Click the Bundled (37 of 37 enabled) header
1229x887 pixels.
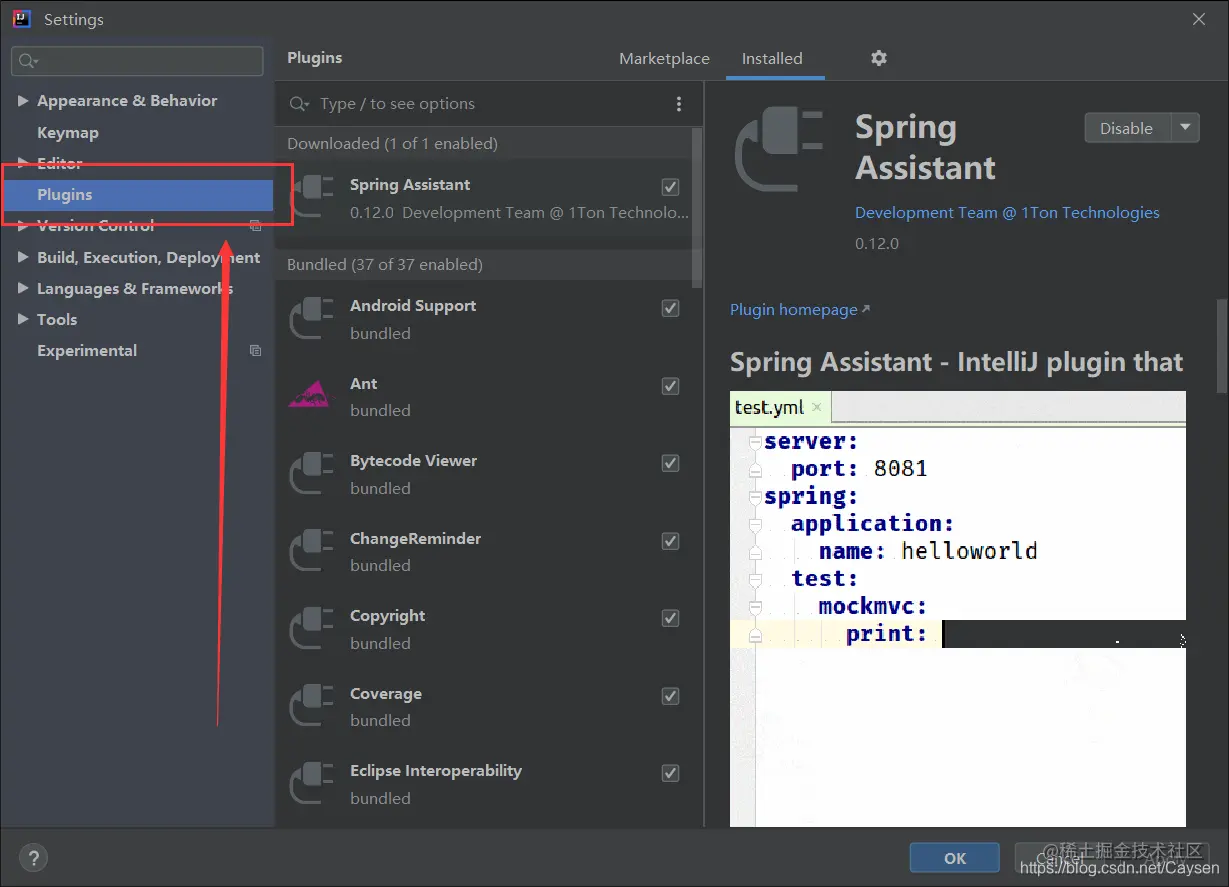coord(385,265)
